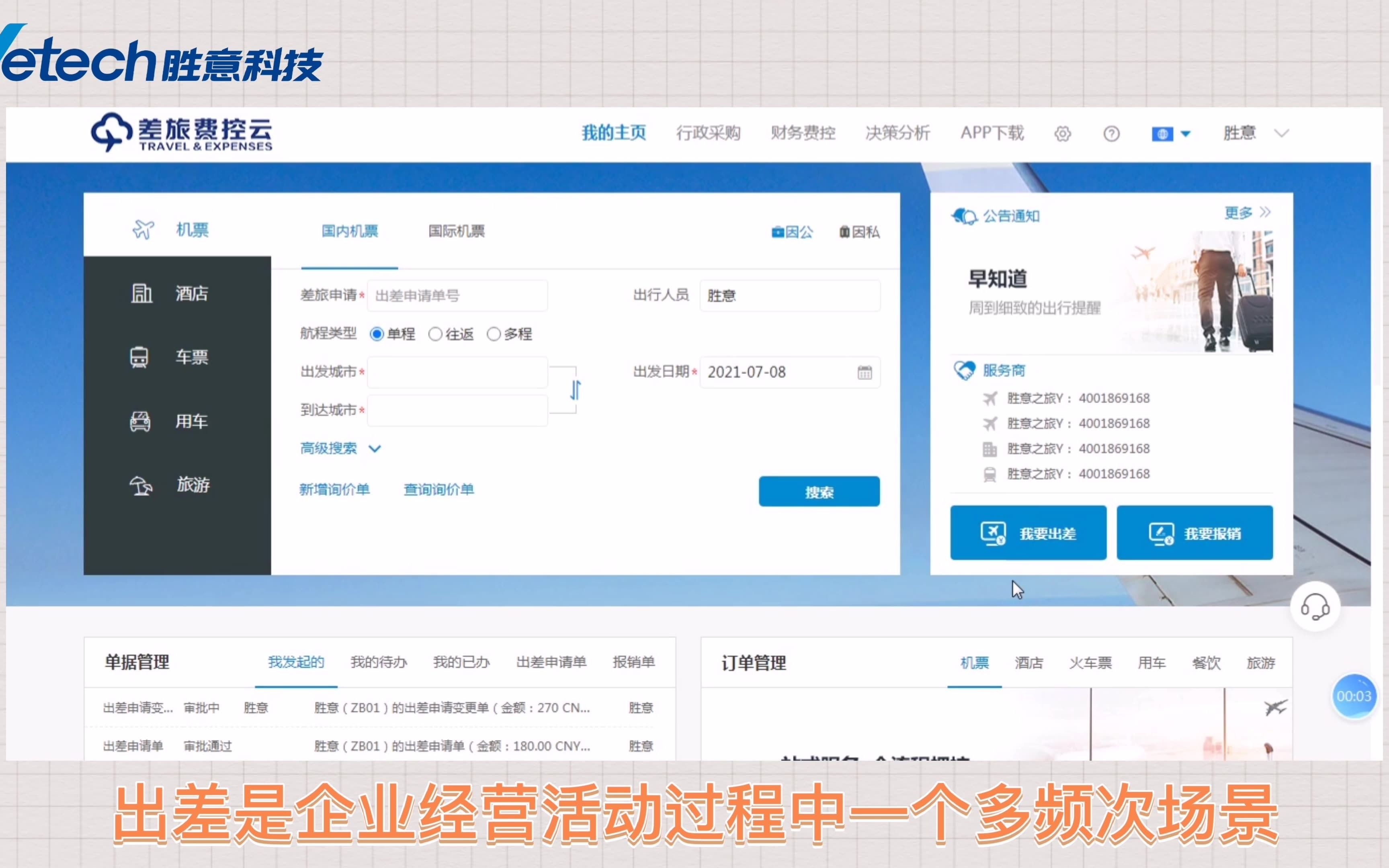1389x868 pixels.
Task: Open 决策分析 in top navigation
Action: [x=898, y=133]
